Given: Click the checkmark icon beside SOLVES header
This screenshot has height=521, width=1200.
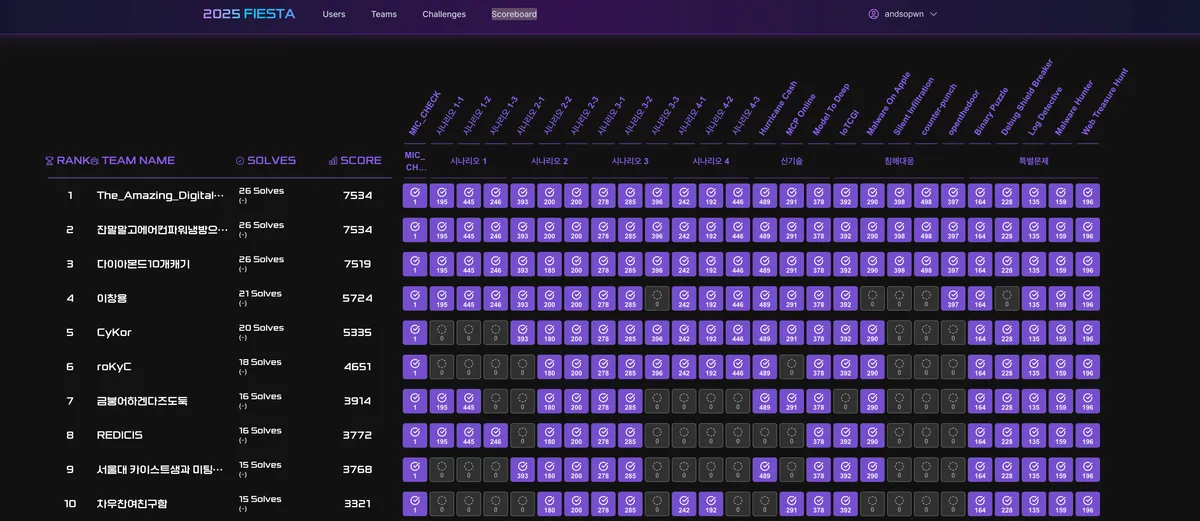Looking at the screenshot, I should [240, 160].
